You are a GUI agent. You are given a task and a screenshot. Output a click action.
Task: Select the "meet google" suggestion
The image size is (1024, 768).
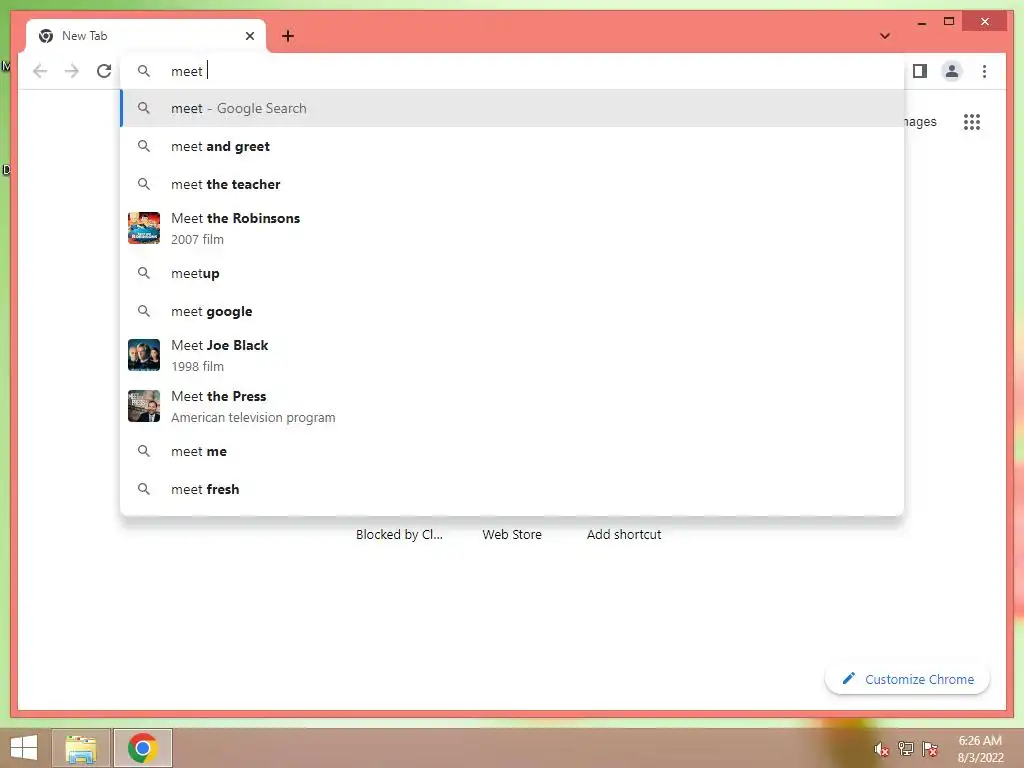(x=512, y=311)
